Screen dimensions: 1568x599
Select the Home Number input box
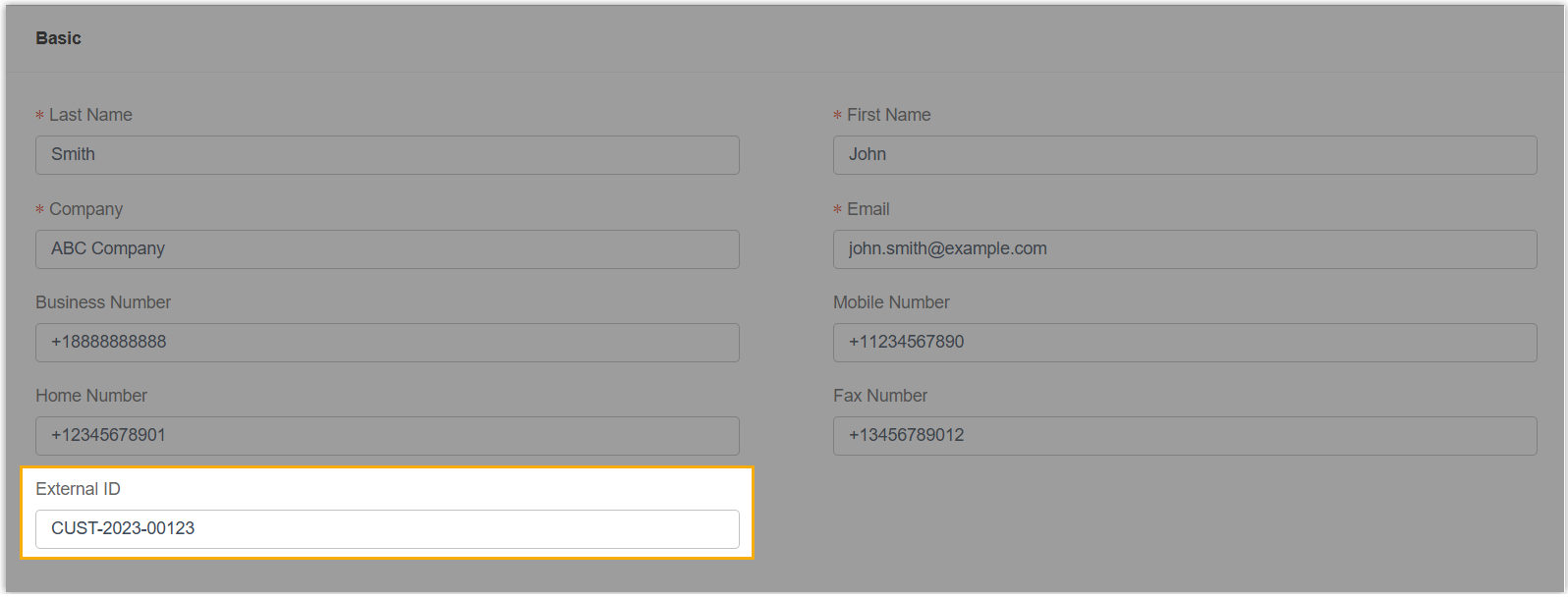(387, 436)
